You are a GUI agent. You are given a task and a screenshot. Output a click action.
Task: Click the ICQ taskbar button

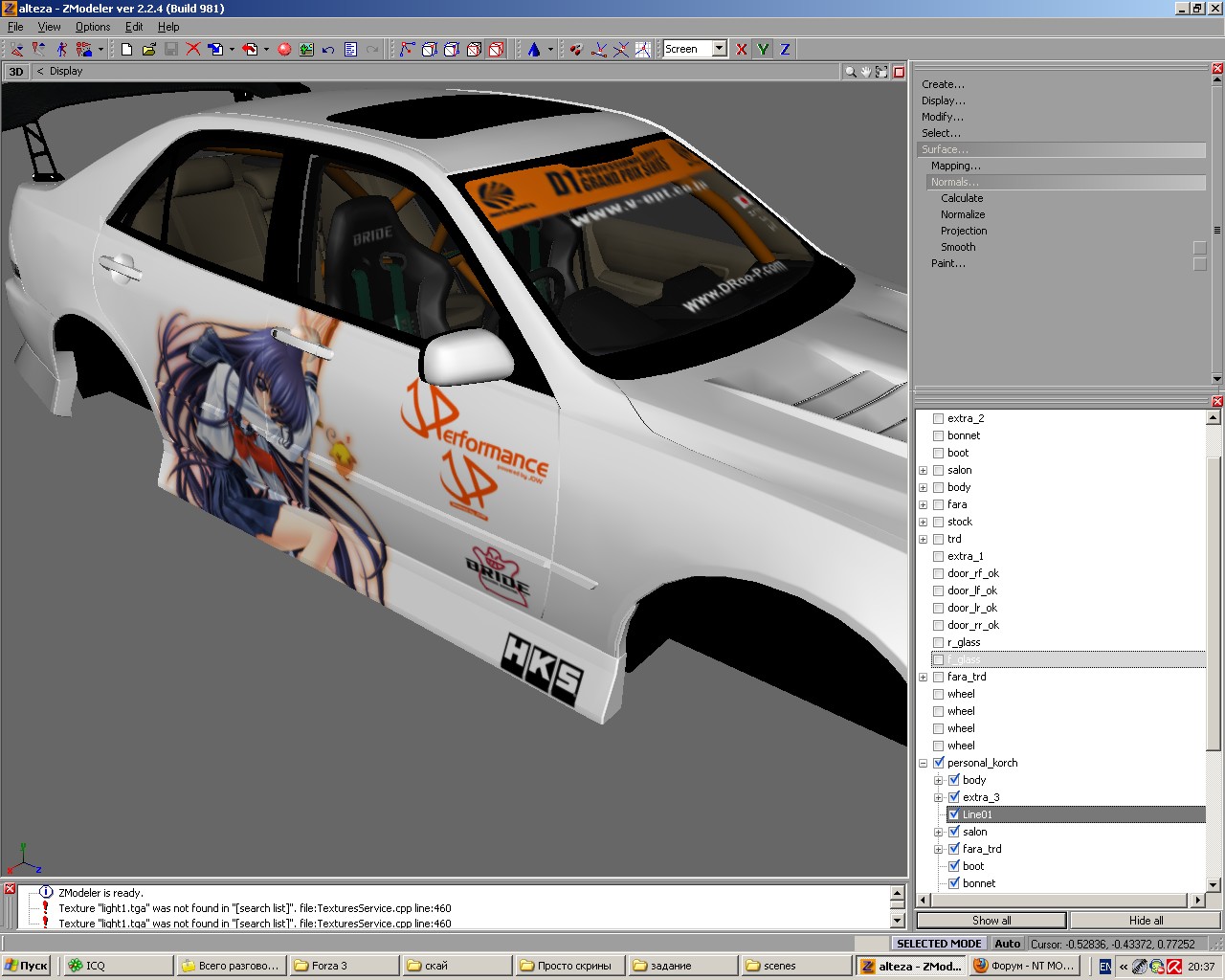pyautogui.click(x=118, y=966)
